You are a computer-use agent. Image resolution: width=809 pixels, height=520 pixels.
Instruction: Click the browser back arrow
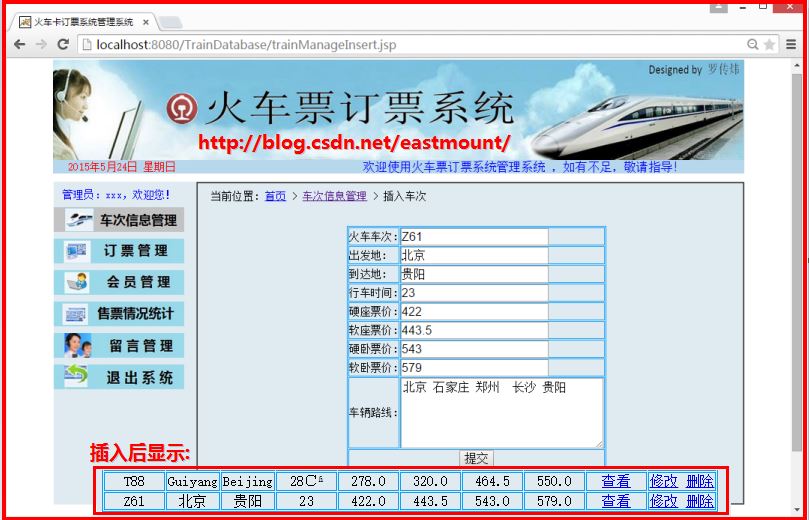pos(20,44)
